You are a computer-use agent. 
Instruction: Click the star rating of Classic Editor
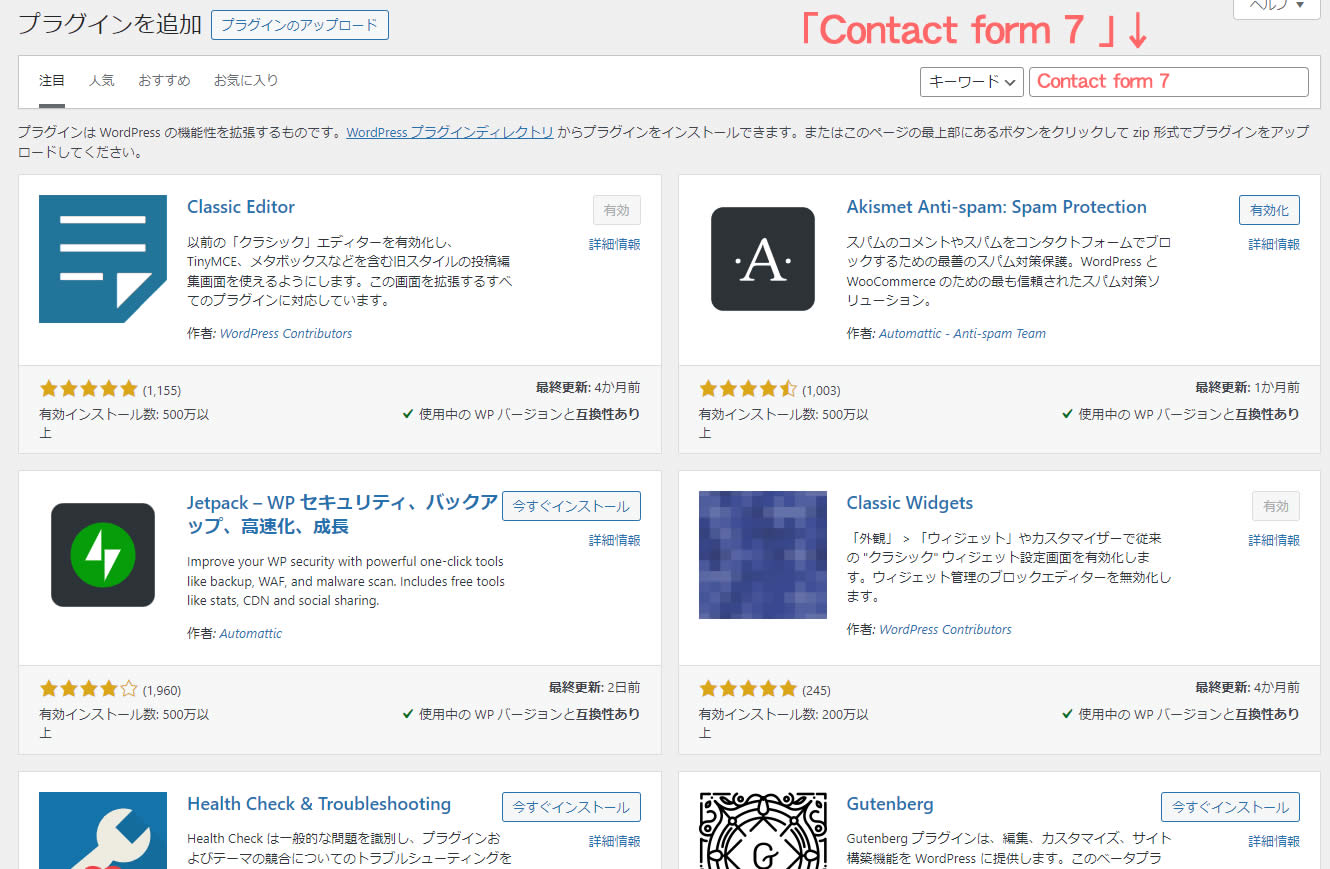(x=88, y=389)
